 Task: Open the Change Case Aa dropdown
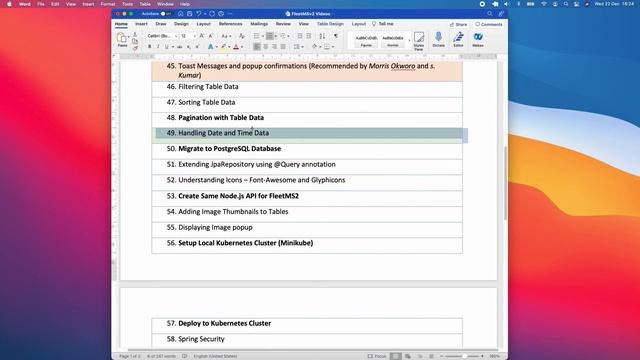pyautogui.click(x=226, y=36)
